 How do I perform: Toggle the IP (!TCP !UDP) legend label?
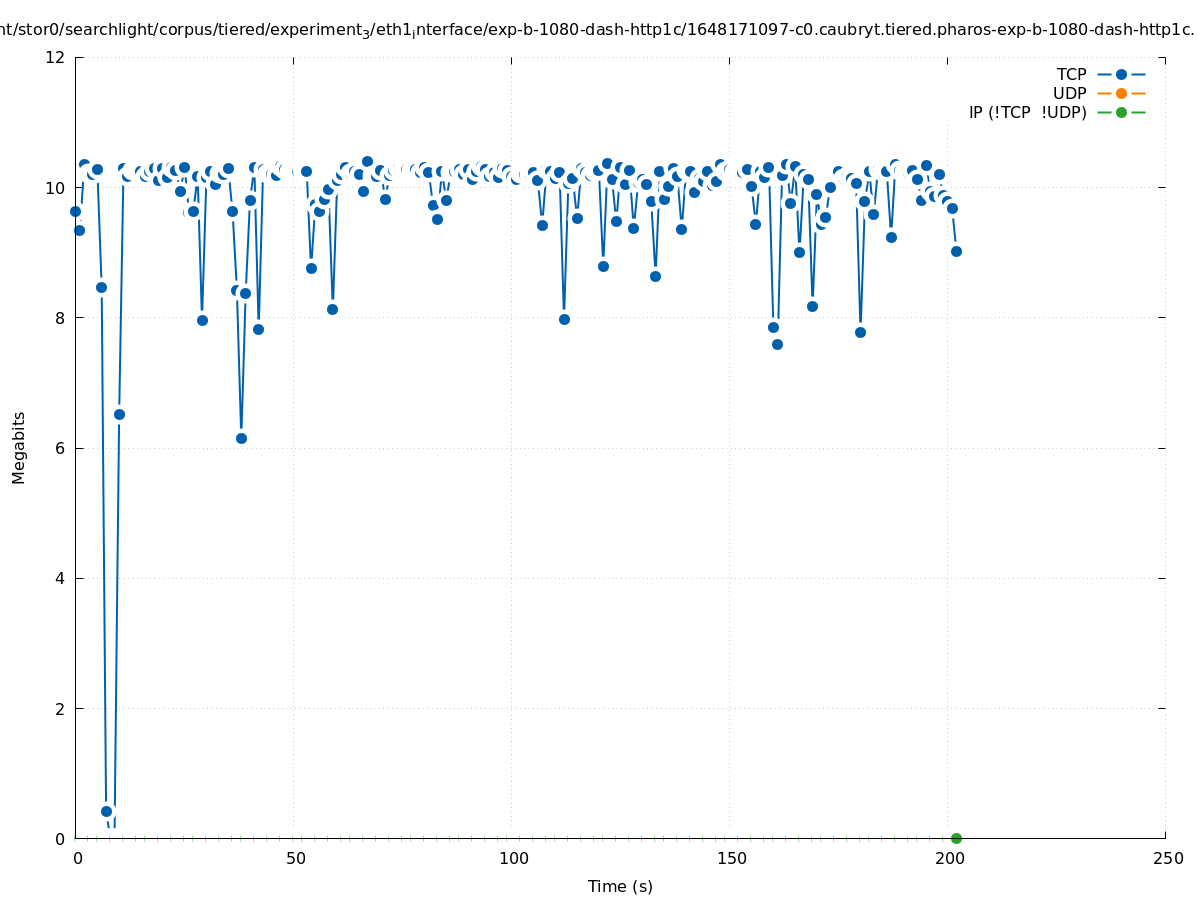1027,112
